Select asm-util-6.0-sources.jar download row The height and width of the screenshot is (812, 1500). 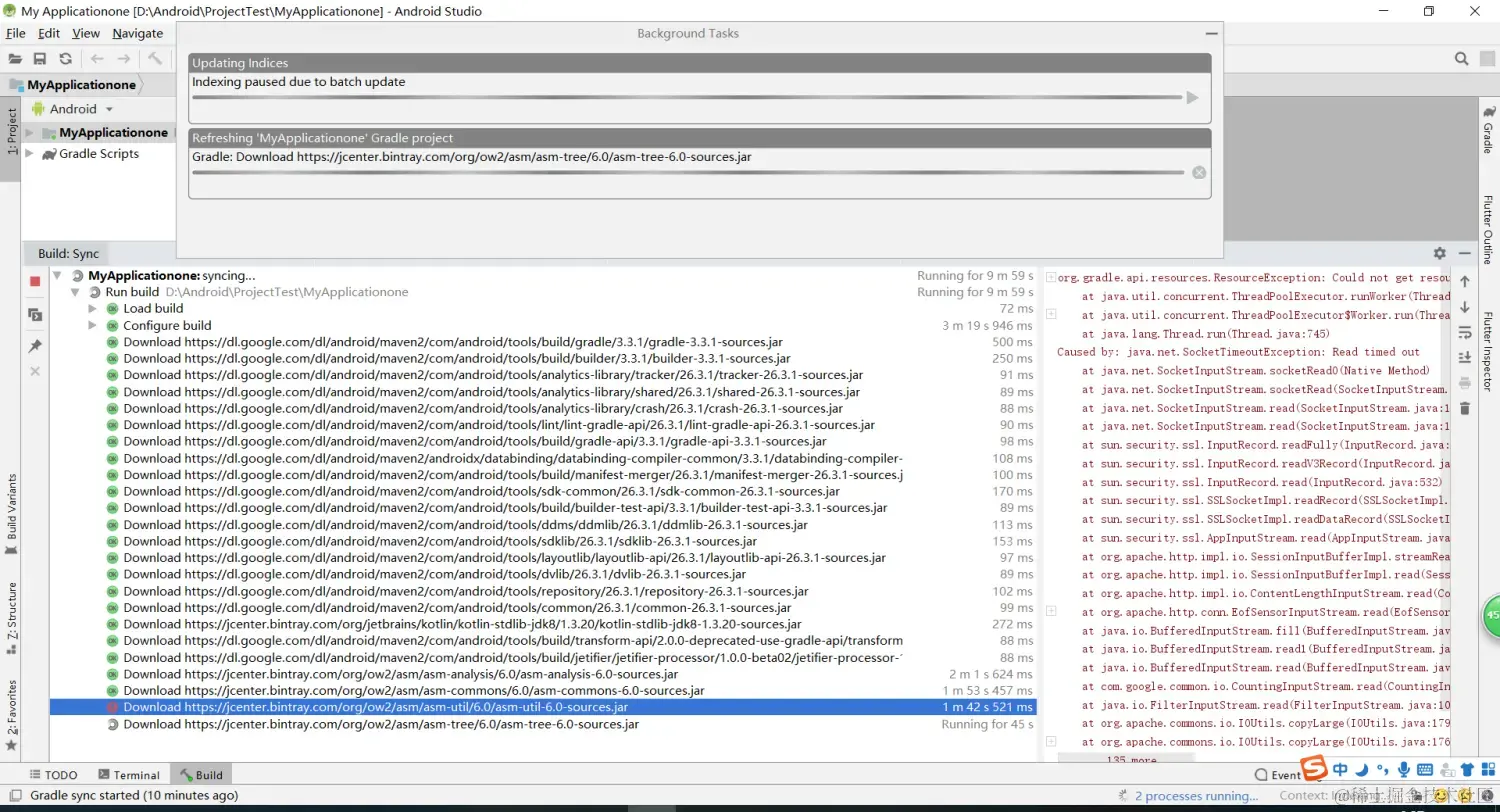coord(543,707)
